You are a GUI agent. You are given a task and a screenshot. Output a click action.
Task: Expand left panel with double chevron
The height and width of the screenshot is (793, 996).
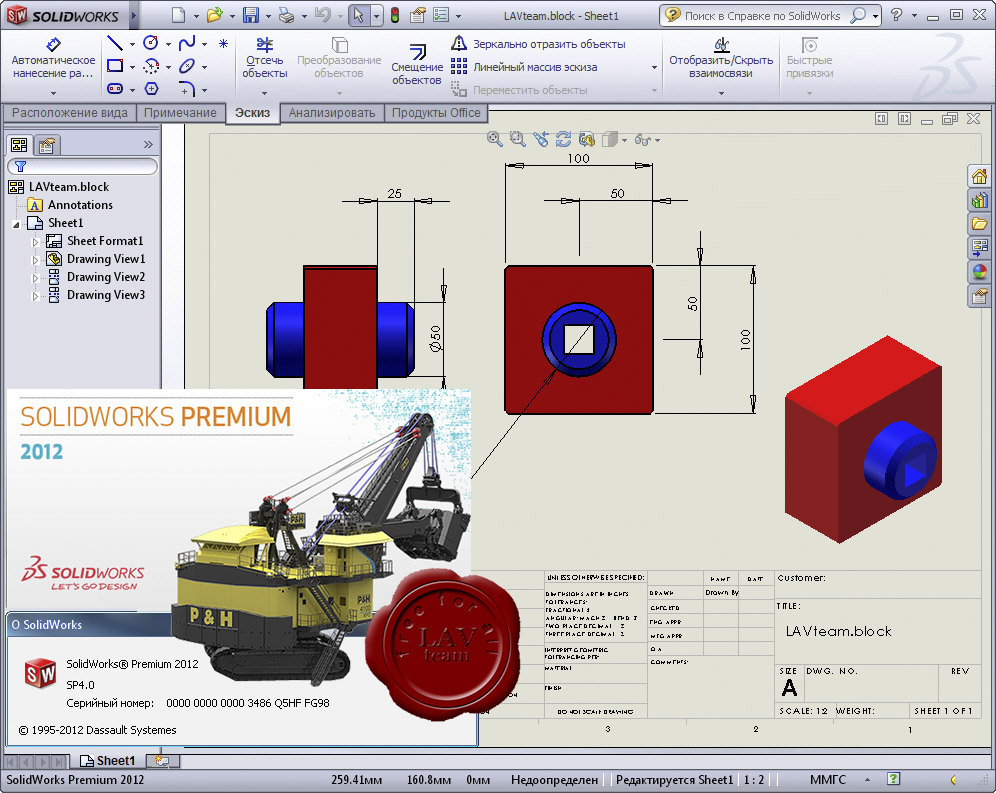(148, 144)
